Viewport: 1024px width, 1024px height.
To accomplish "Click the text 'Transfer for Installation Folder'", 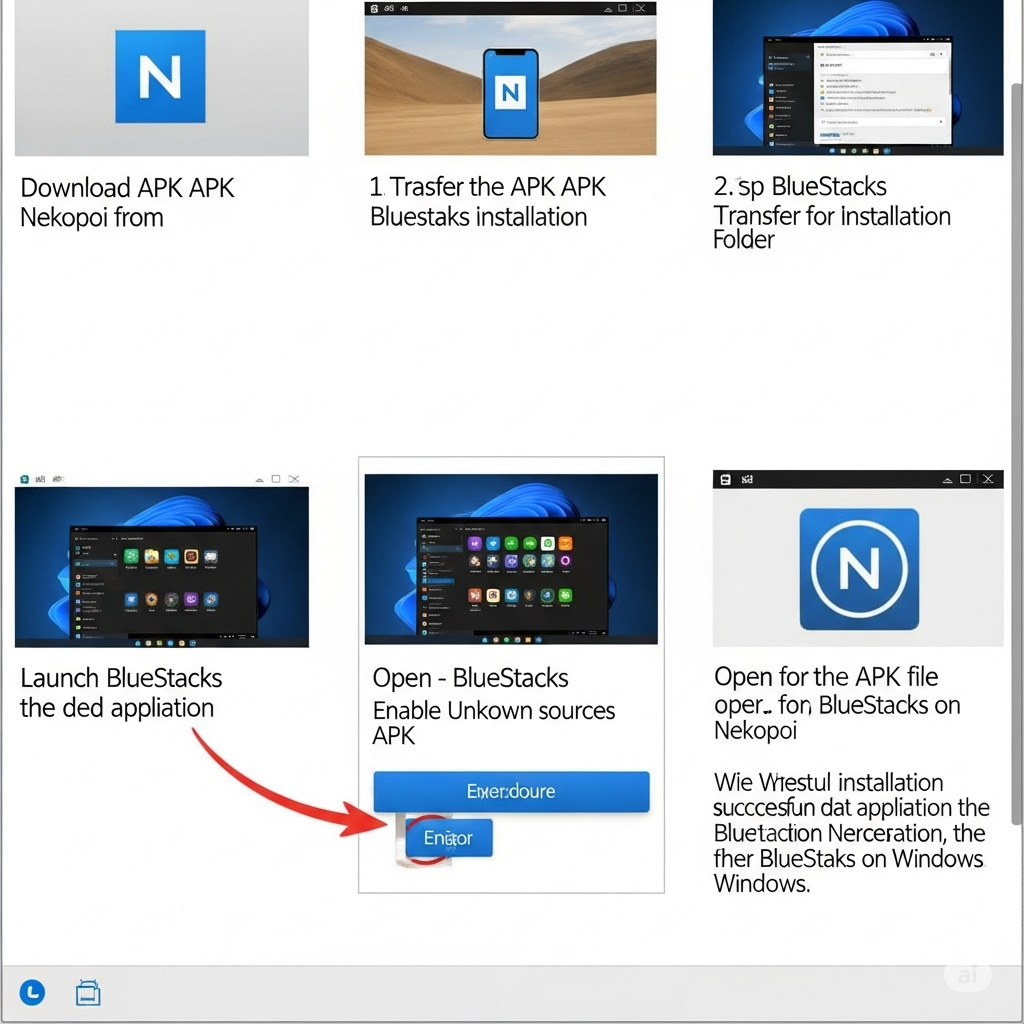I will coord(831,227).
